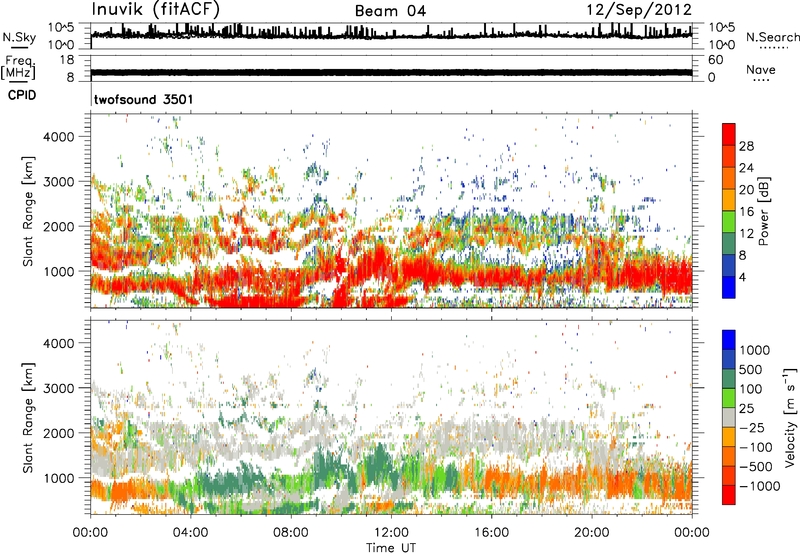This screenshot has height=554, width=800.
Task: Click the "500" velocity scale value
Action: pos(751,370)
